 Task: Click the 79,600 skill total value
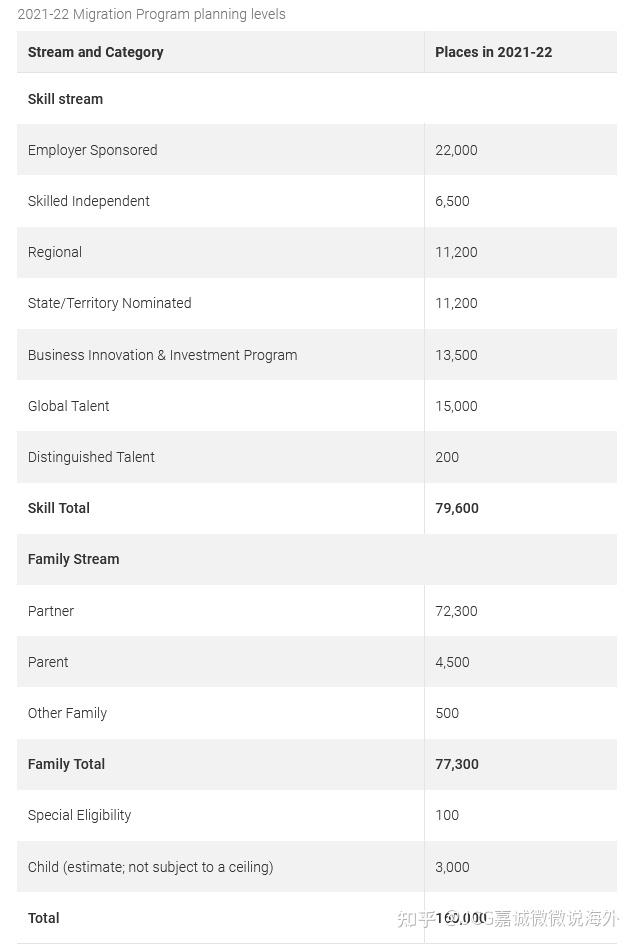(457, 508)
